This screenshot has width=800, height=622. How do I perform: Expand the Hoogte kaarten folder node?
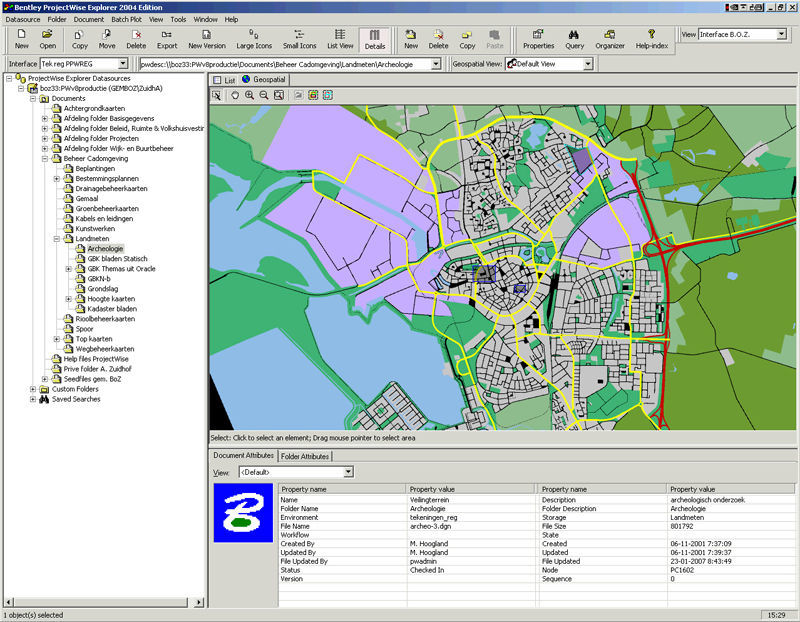click(69, 299)
